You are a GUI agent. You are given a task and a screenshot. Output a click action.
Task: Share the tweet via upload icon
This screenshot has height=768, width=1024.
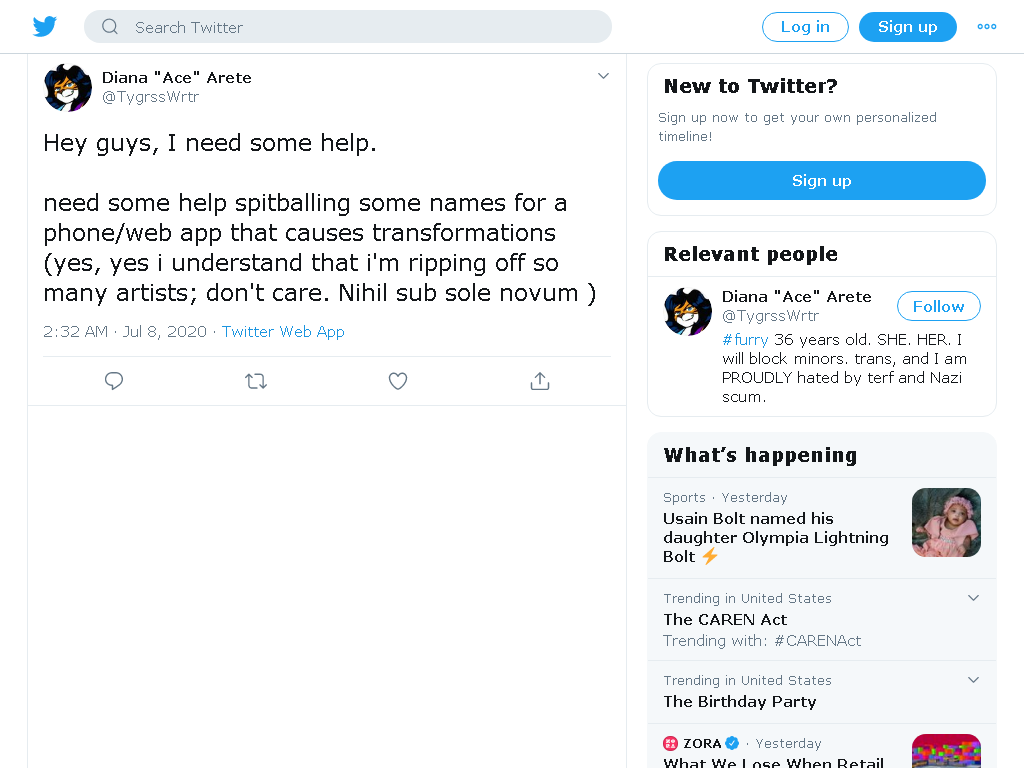click(x=539, y=381)
